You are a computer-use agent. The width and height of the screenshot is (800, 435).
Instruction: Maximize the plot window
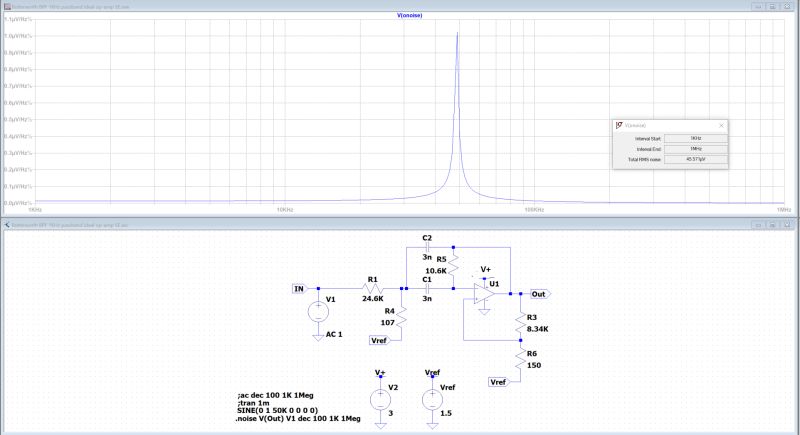[772, 7]
